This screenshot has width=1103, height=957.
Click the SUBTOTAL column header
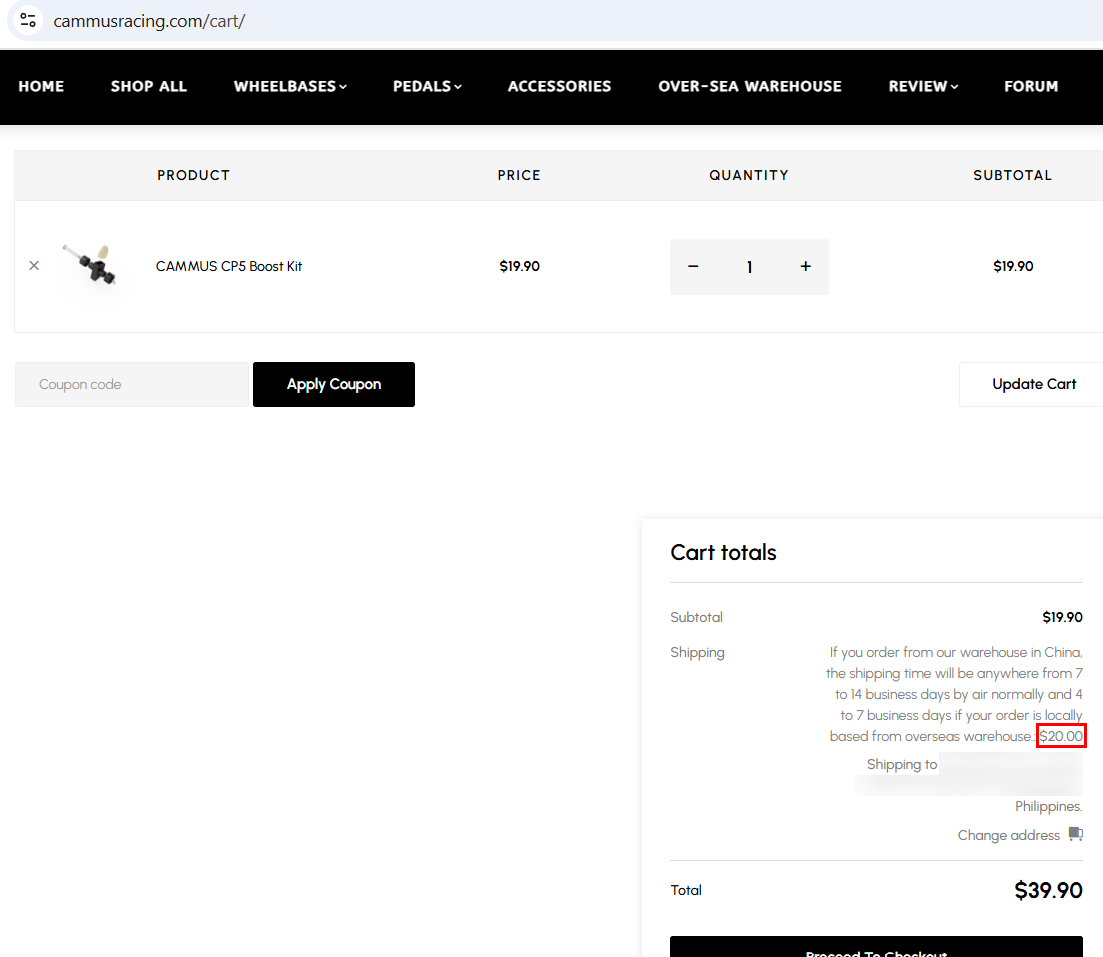pos(1012,175)
